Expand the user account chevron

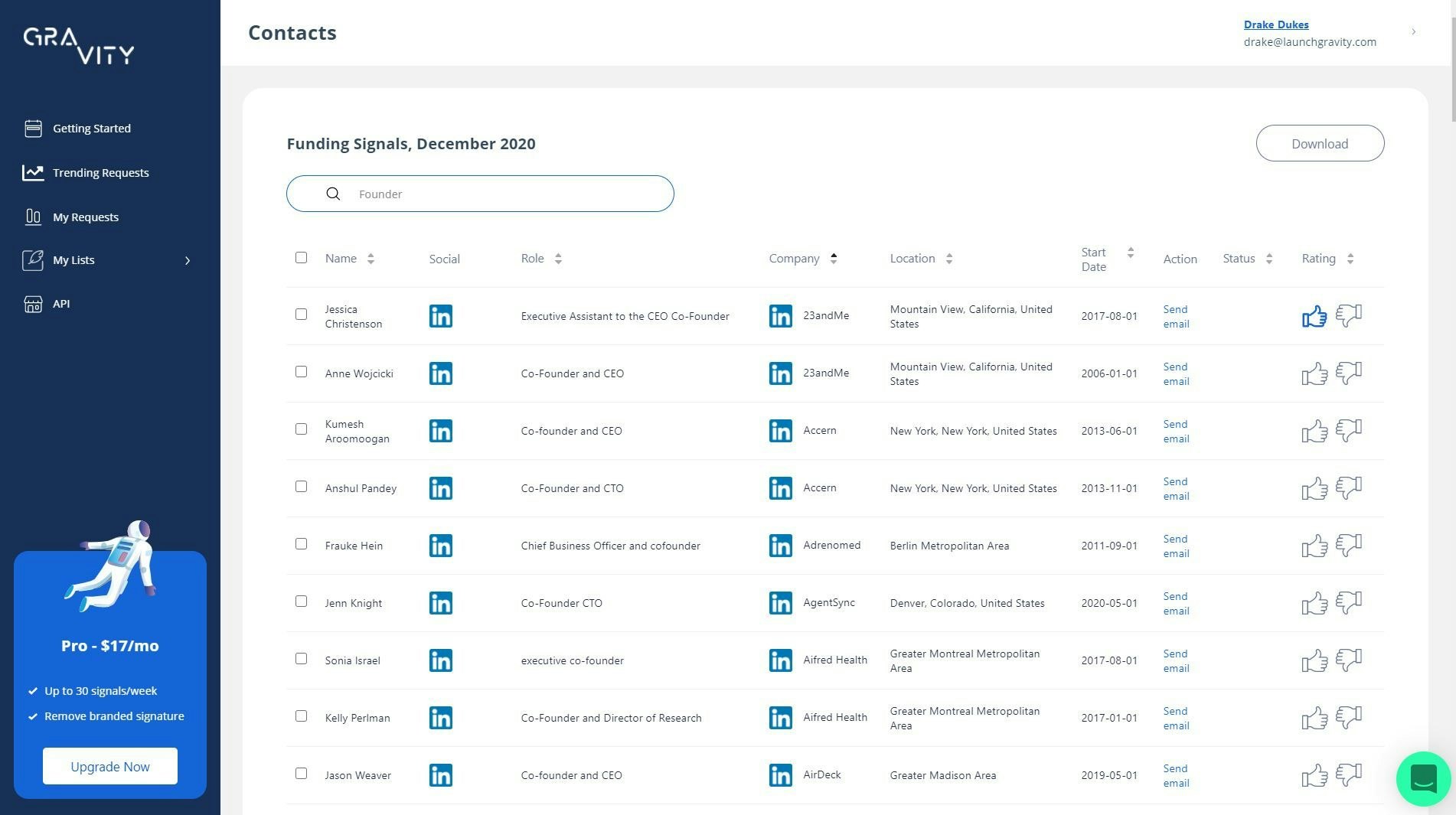click(1414, 32)
